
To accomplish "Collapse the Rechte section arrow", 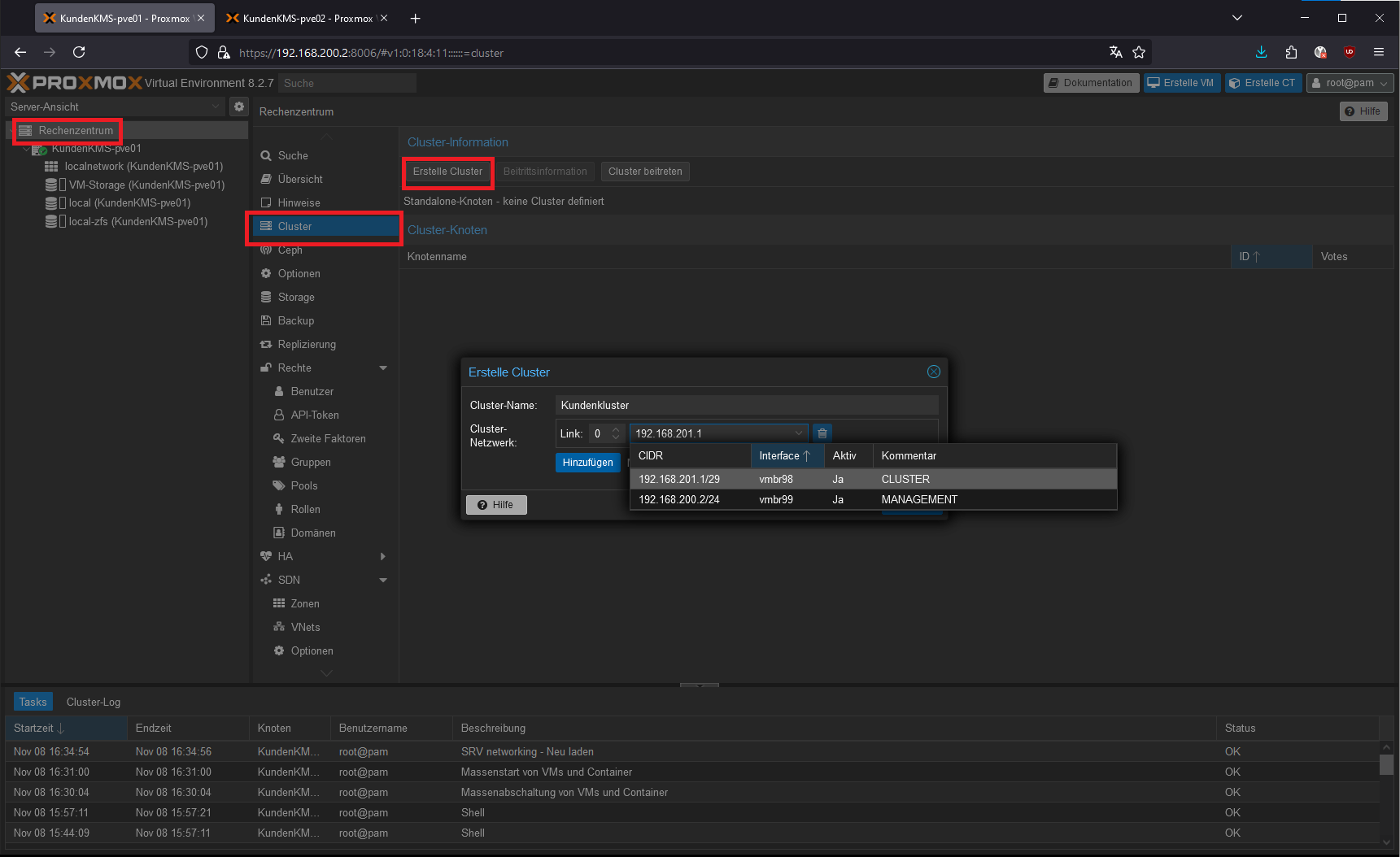I will click(382, 368).
